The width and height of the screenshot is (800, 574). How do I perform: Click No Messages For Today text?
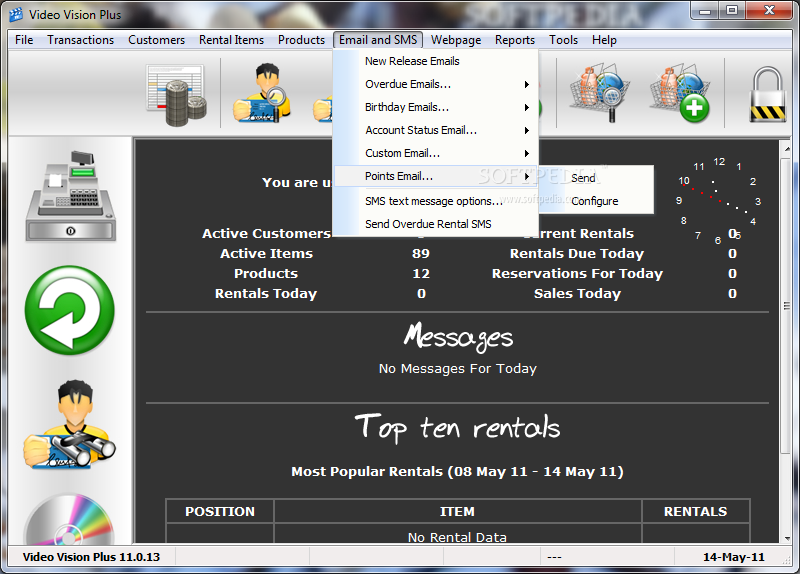(x=458, y=368)
